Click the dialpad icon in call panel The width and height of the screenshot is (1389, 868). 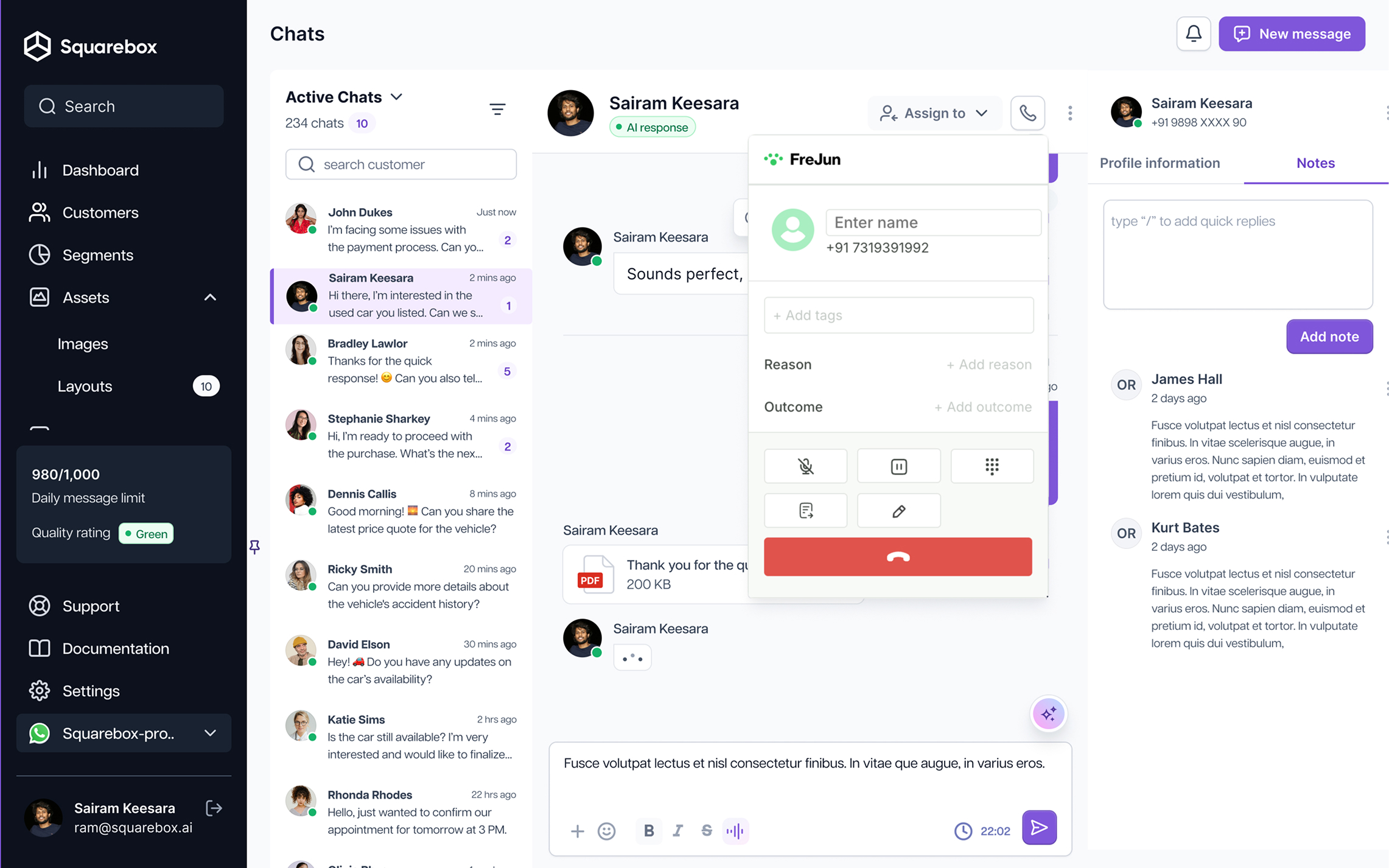(991, 466)
